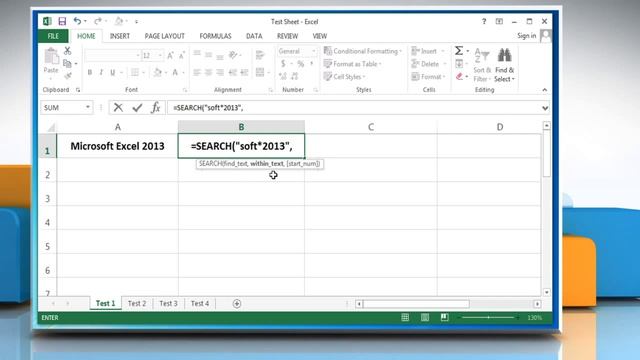Click the Cut scissors icon
640x360 pixels.
point(67,51)
